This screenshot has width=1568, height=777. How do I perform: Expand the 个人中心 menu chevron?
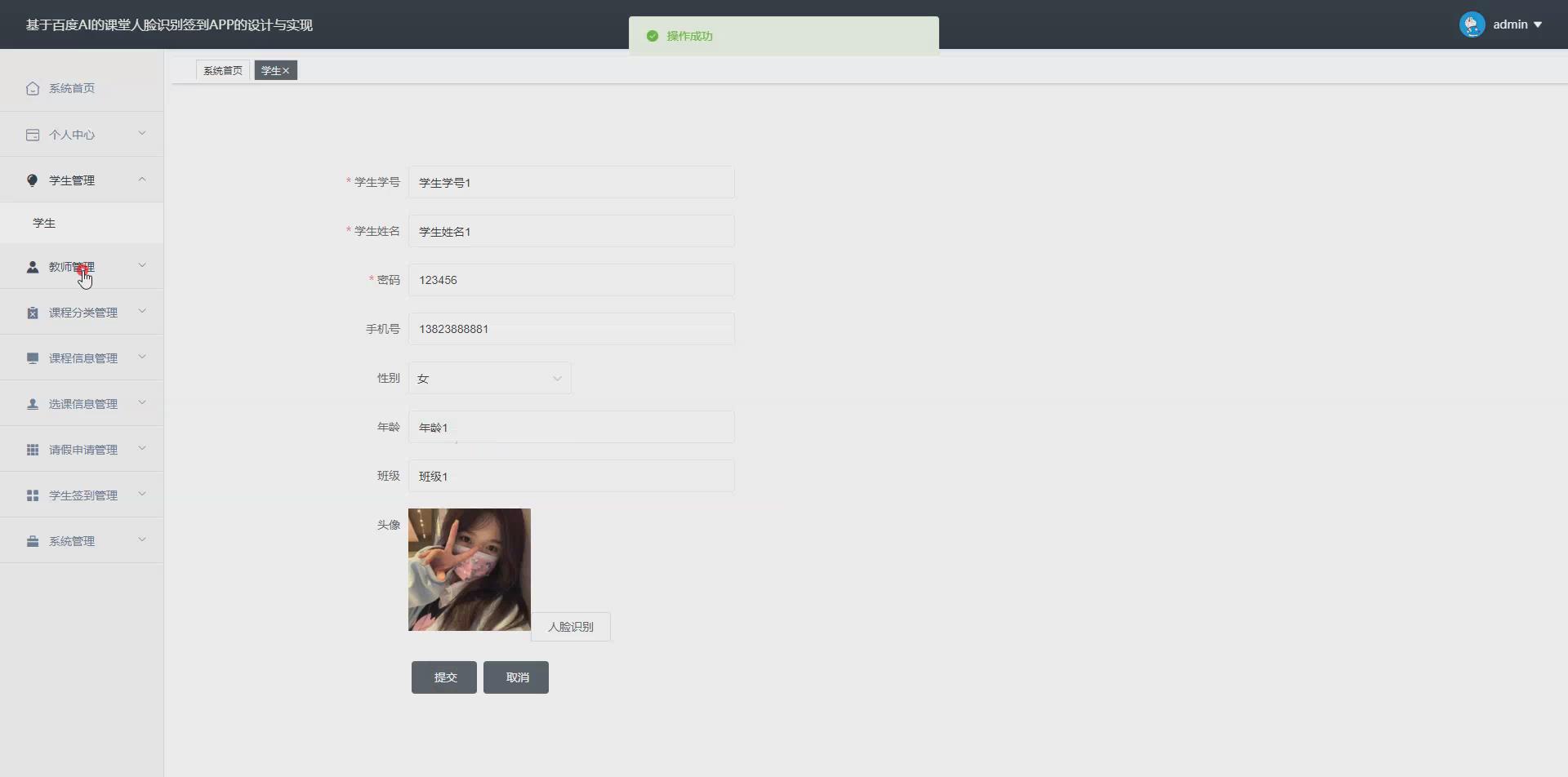tap(142, 133)
